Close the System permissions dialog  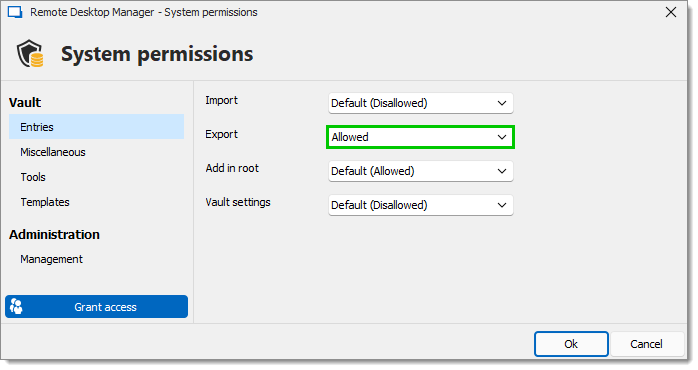[x=671, y=12]
